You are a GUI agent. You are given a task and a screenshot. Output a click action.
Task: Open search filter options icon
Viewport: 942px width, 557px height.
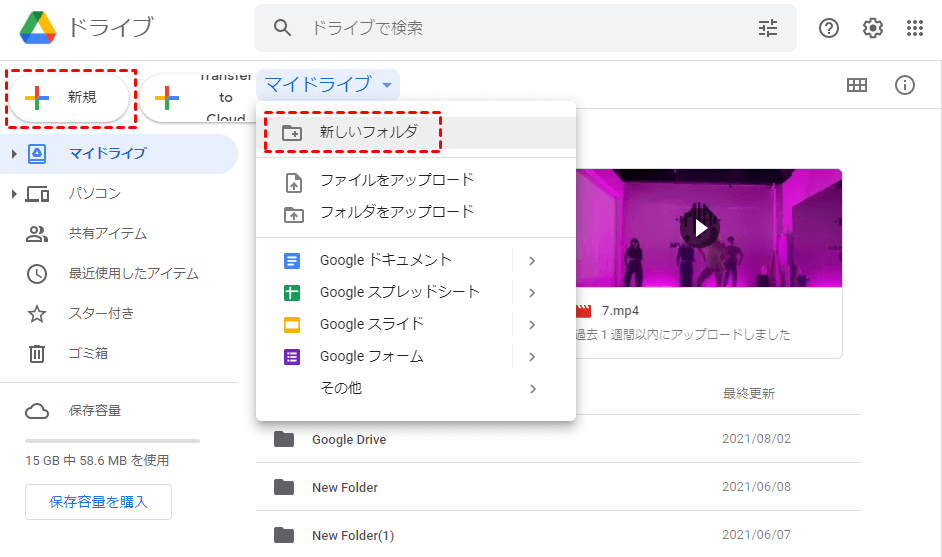[x=767, y=28]
